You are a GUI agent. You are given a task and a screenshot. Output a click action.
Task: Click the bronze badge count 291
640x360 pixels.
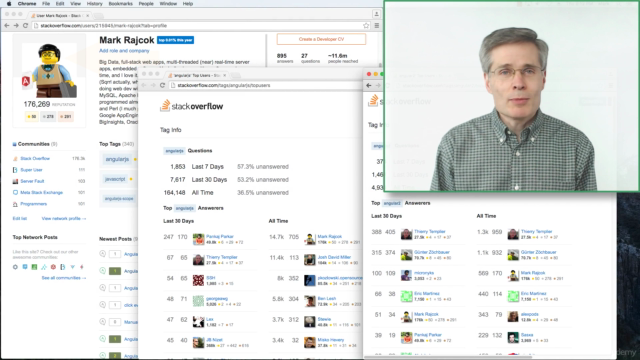tap(65, 117)
